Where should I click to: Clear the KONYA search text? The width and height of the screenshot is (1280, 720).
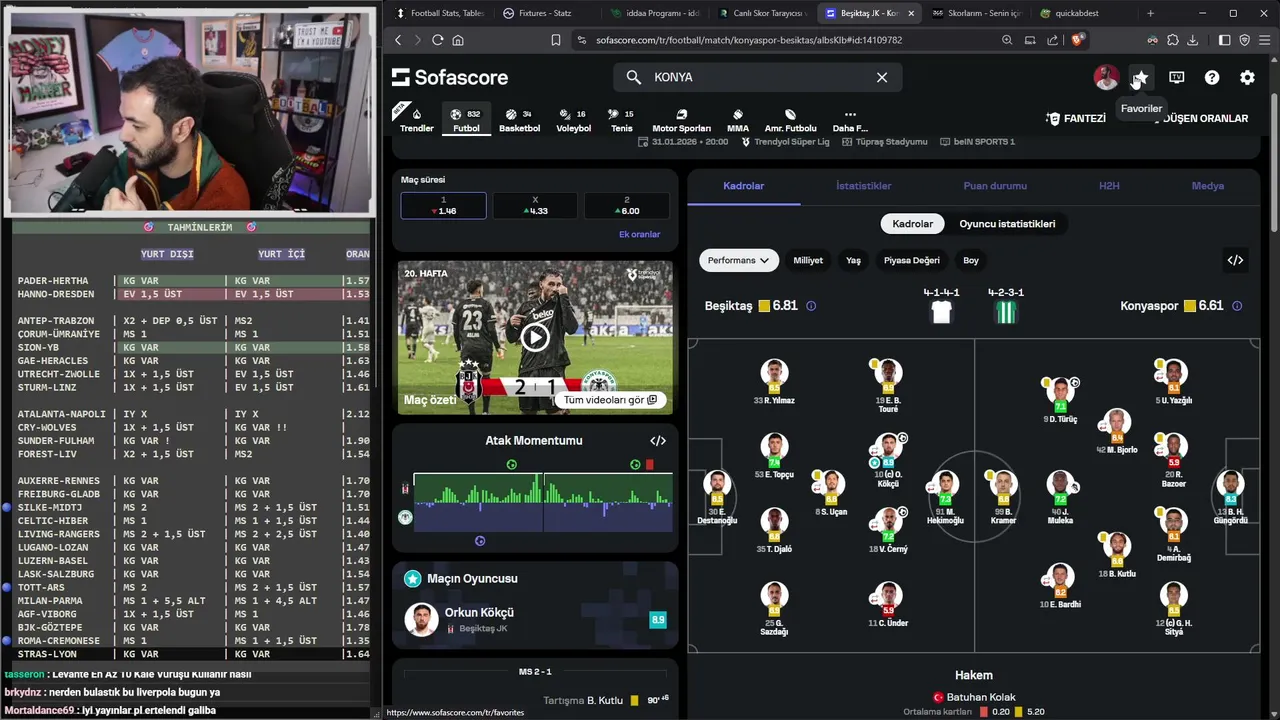click(882, 77)
